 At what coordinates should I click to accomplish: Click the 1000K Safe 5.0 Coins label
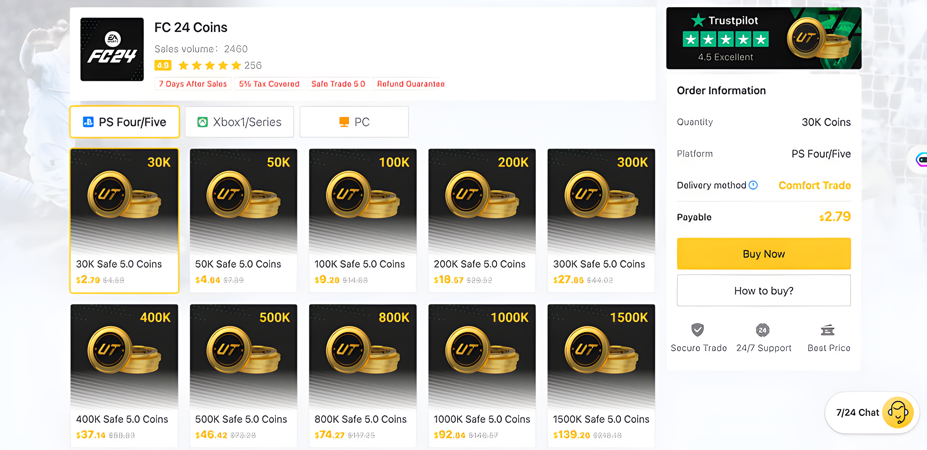tap(482, 419)
